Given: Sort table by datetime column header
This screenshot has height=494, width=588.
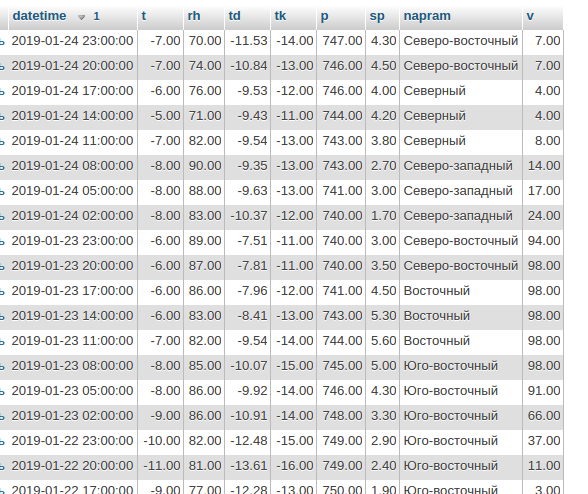Looking at the screenshot, I should [x=39, y=16].
